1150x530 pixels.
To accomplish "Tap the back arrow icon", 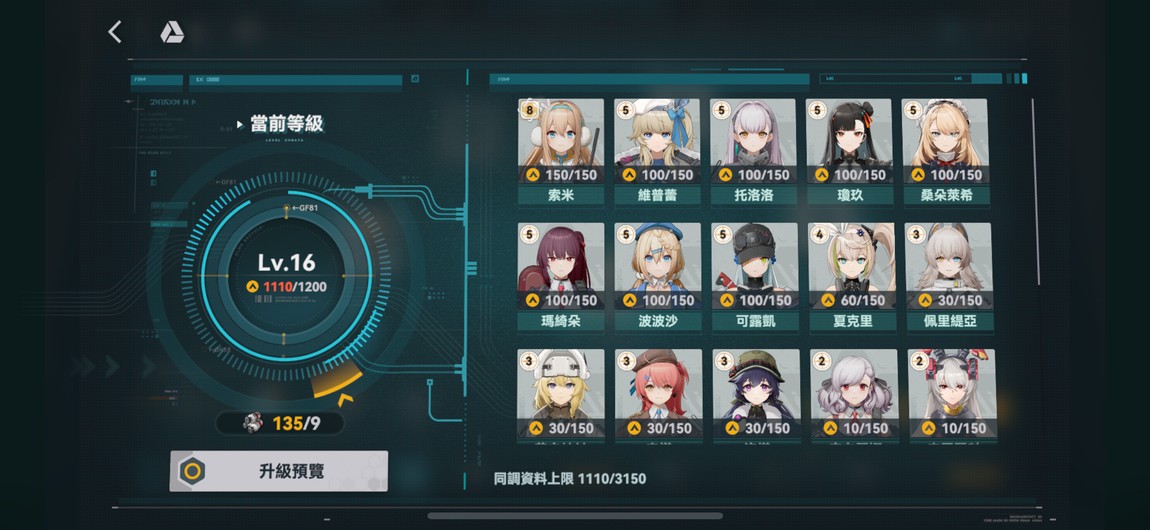I will click(114, 32).
